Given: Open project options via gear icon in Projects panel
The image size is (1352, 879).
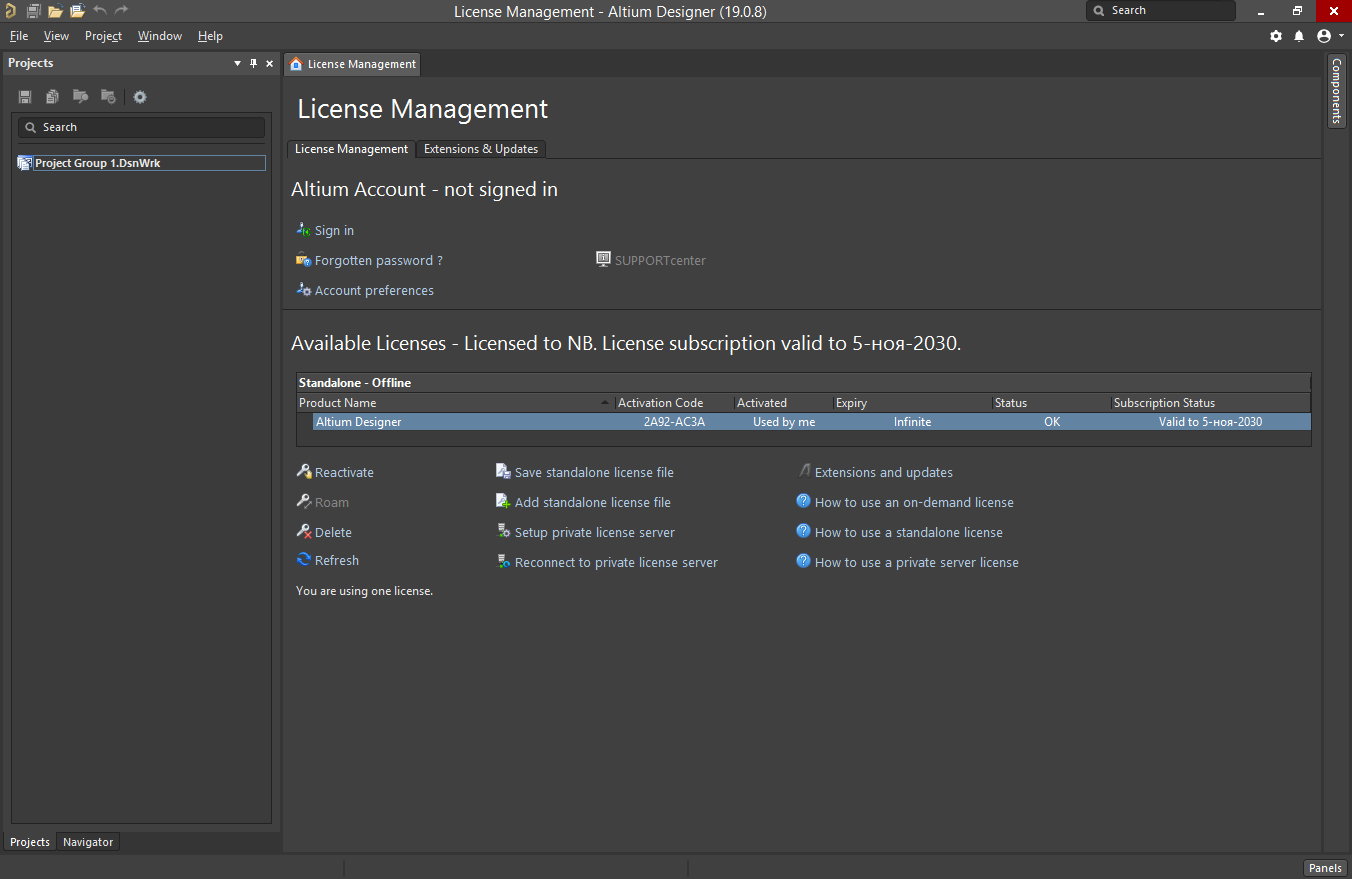Looking at the screenshot, I should pyautogui.click(x=139, y=96).
